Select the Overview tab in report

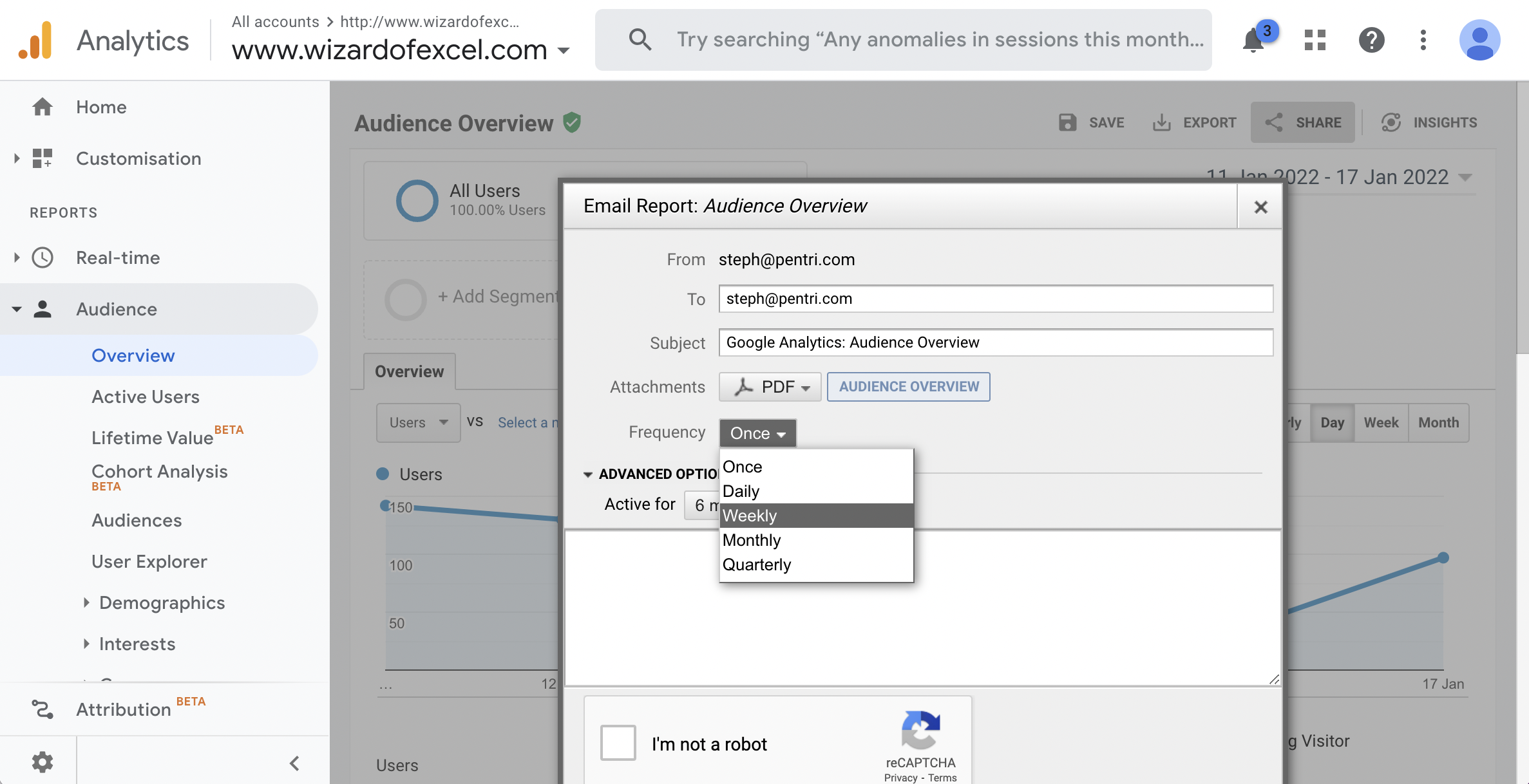(409, 371)
